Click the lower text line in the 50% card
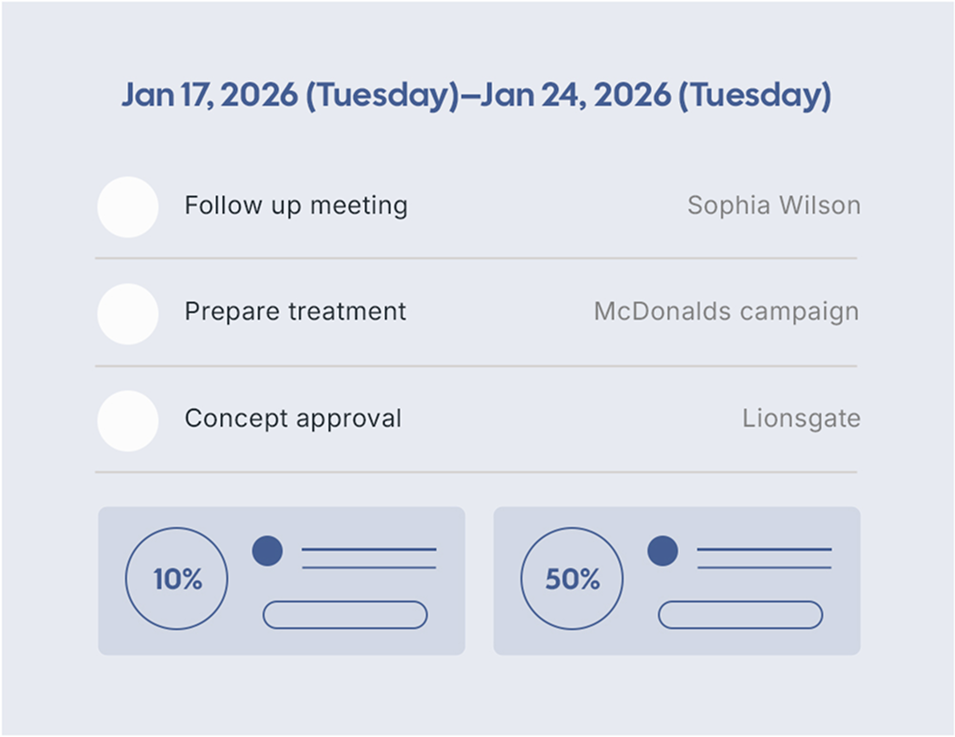 tap(764, 567)
